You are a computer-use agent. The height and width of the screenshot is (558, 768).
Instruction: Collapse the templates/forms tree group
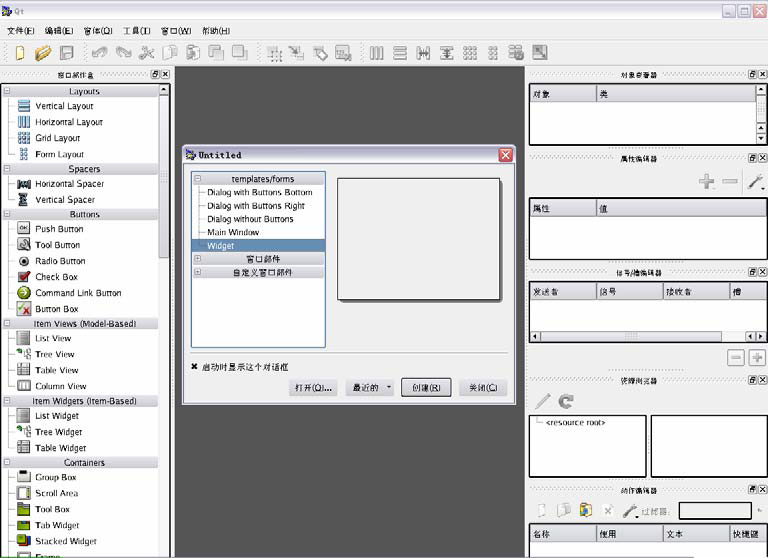[x=198, y=179]
